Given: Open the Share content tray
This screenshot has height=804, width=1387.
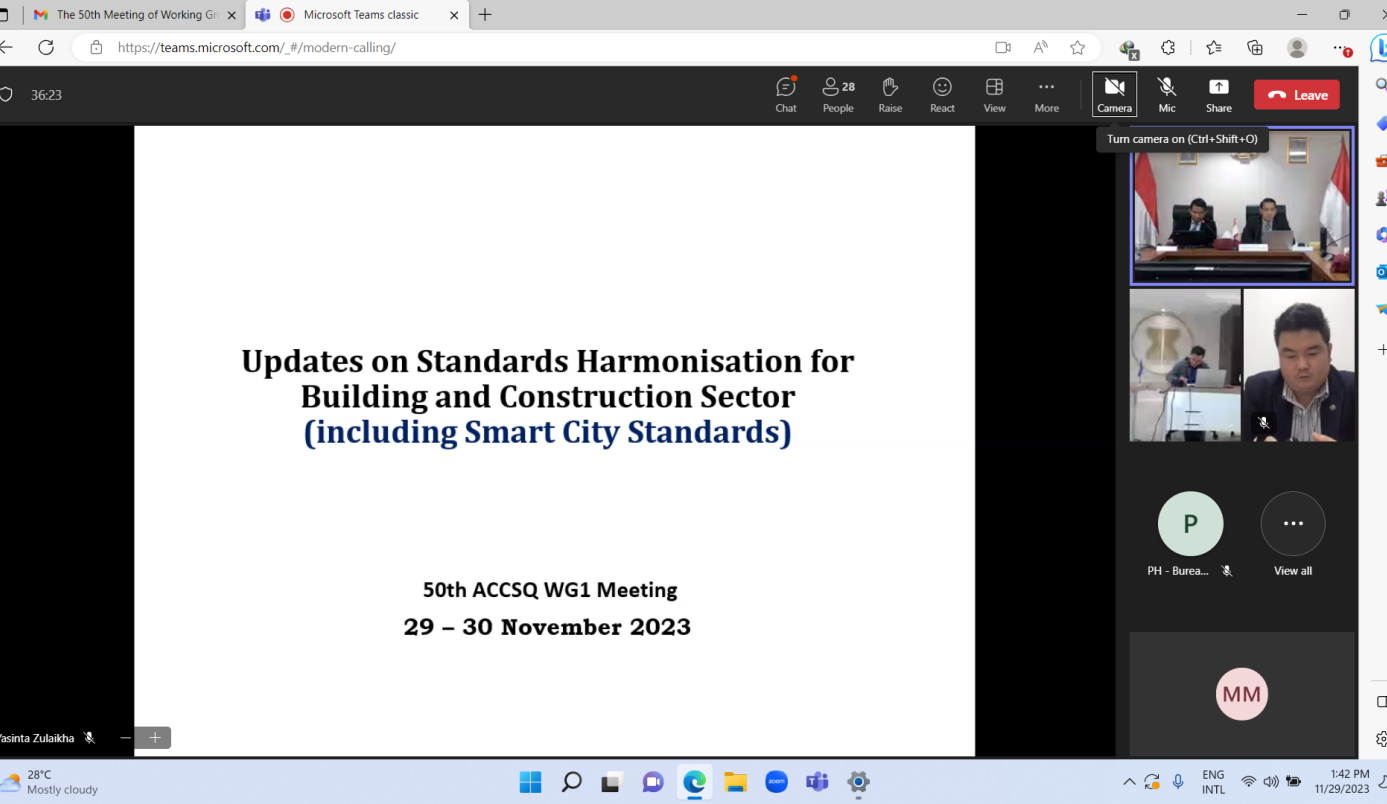Looking at the screenshot, I should coord(1218,95).
